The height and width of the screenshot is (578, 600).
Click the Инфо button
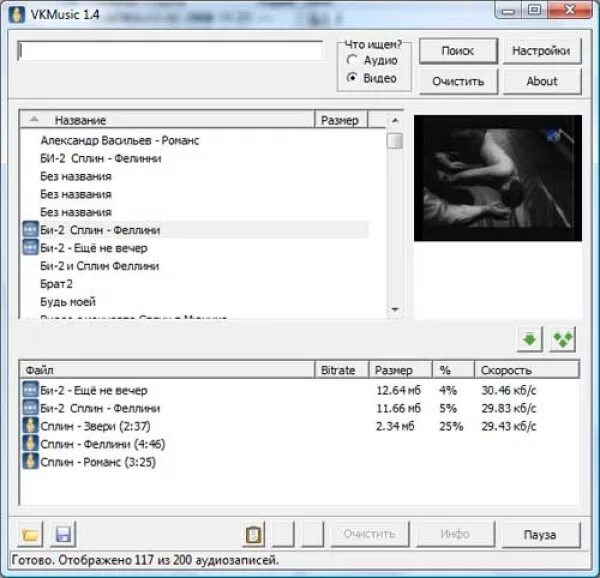(x=455, y=534)
